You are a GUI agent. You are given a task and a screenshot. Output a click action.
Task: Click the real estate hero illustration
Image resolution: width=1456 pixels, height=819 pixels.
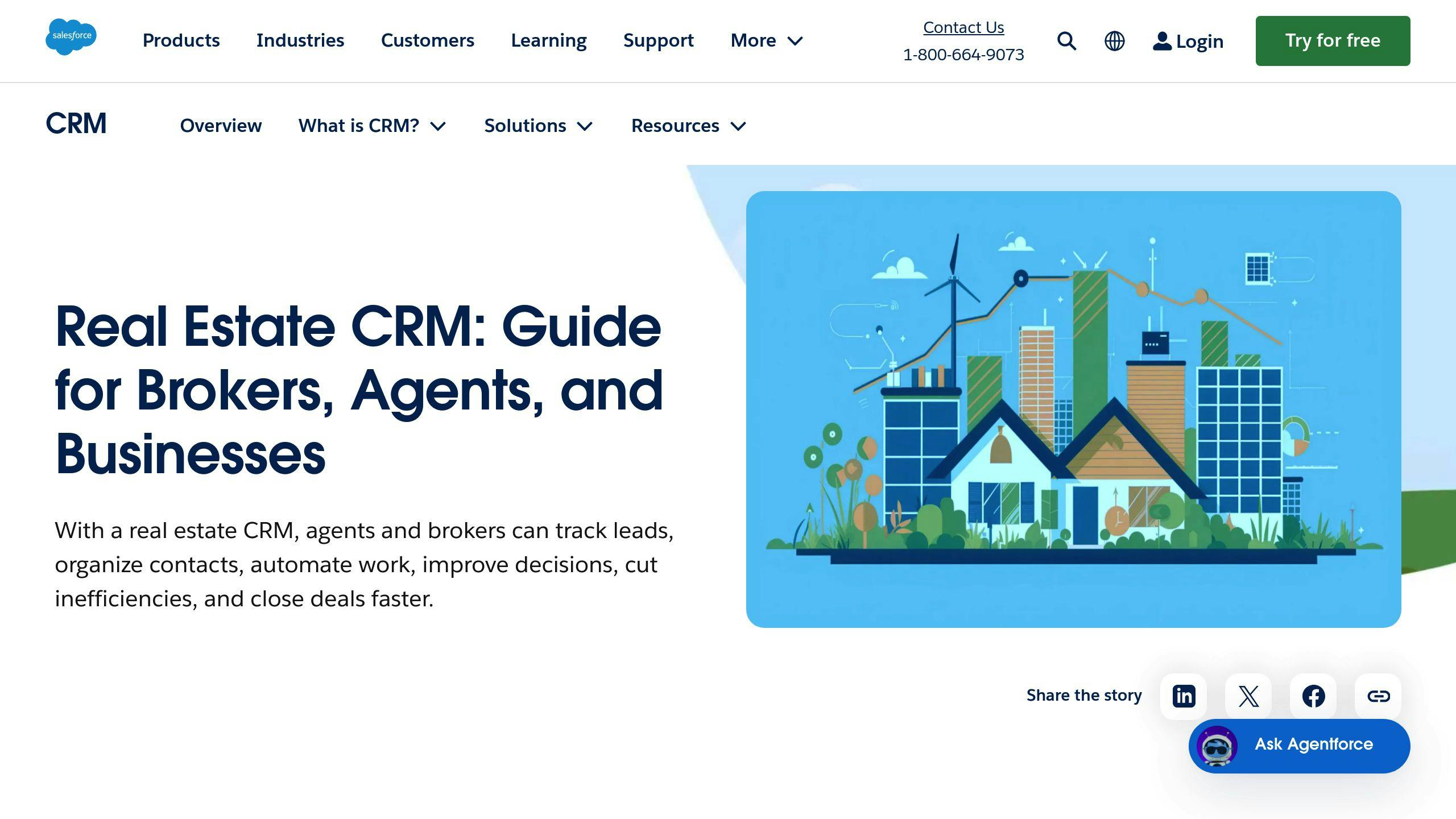pos(1073,409)
